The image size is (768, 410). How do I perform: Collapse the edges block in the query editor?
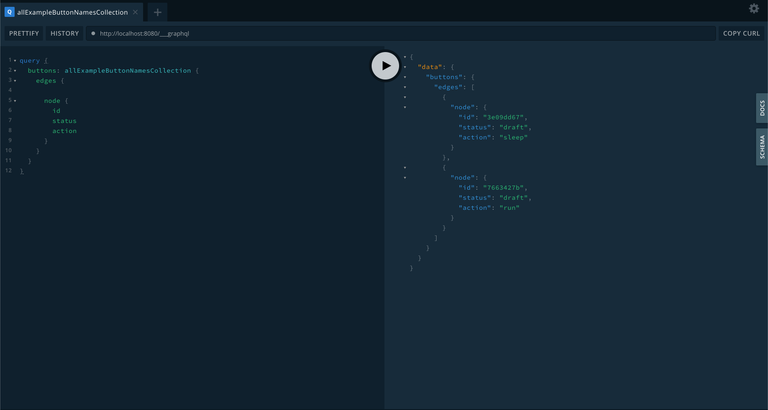pyautogui.click(x=15, y=81)
